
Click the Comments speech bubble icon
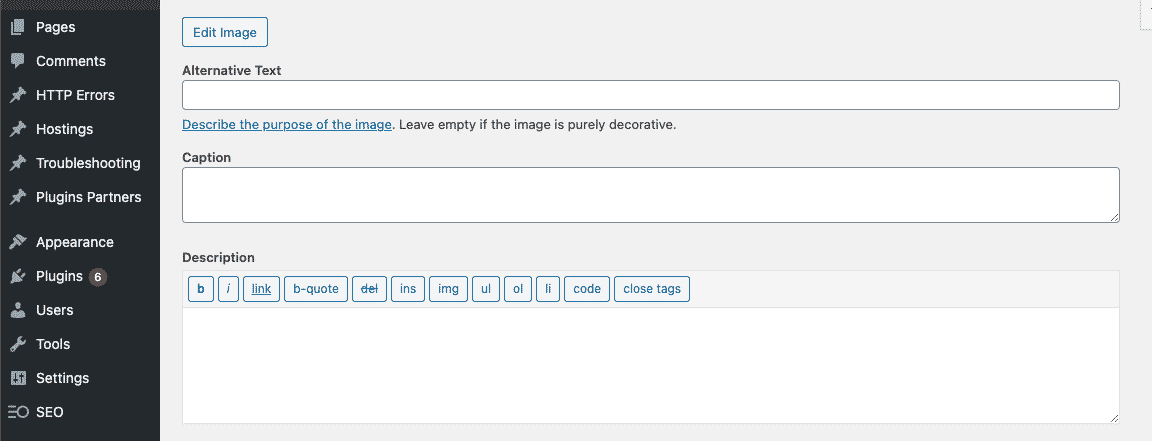pos(18,61)
